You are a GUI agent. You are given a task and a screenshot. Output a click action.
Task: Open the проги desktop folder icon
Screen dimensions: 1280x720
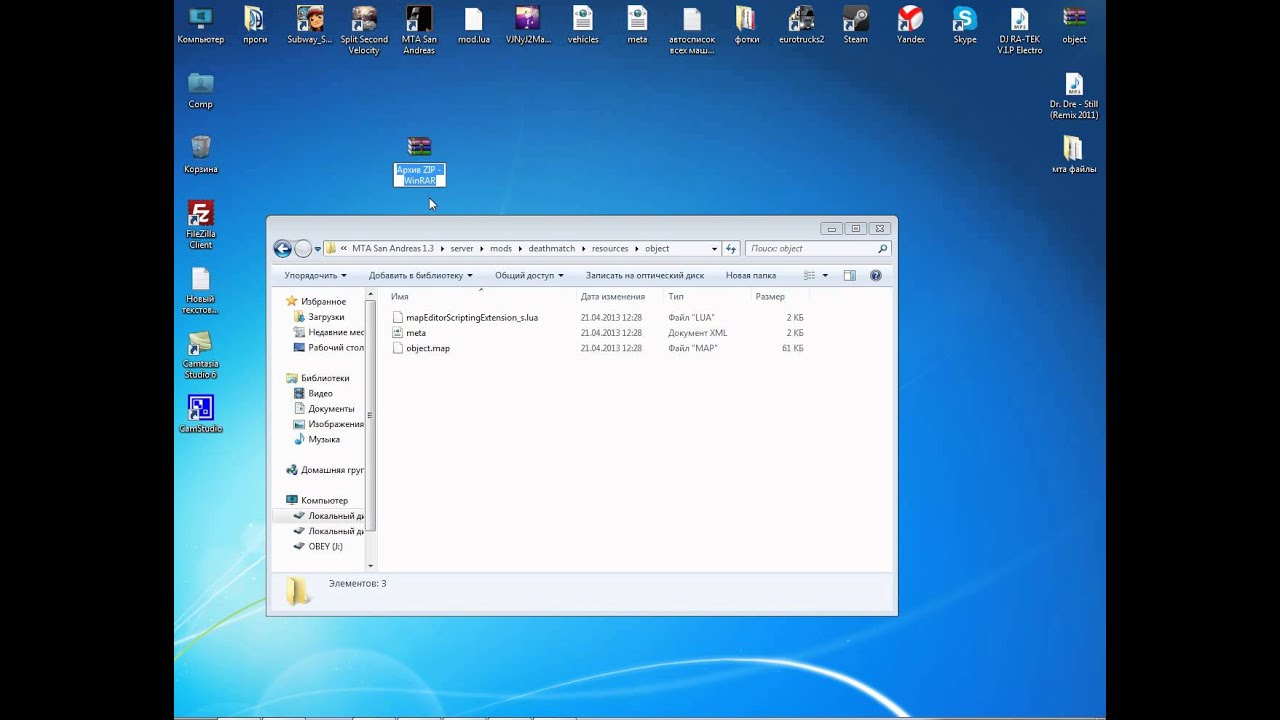pyautogui.click(x=255, y=26)
